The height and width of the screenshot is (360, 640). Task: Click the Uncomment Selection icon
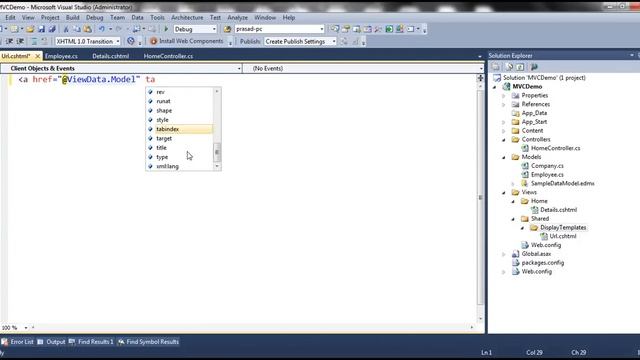pos(44,41)
